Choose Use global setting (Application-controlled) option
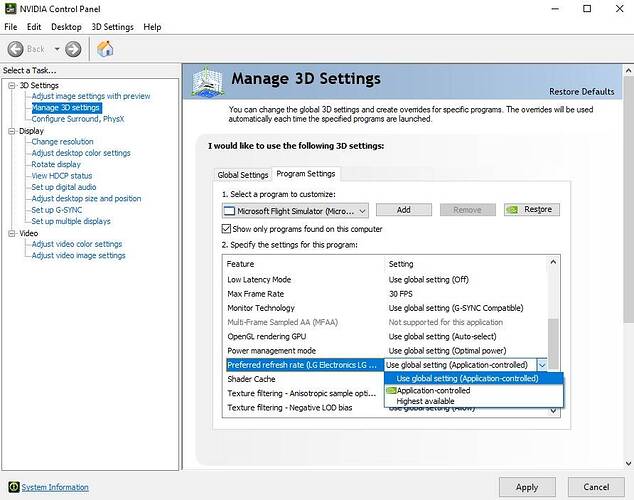Screen dimensions: 634x500 (x=473, y=378)
